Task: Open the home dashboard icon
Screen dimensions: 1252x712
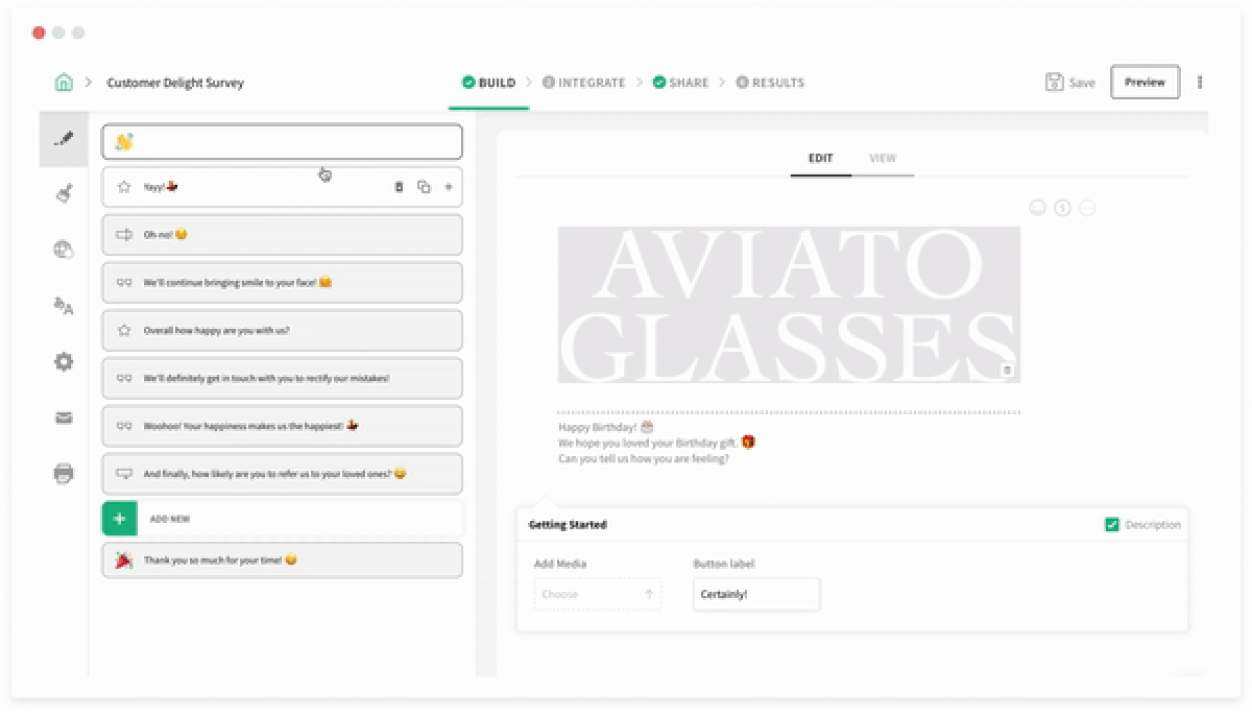Action: [64, 83]
